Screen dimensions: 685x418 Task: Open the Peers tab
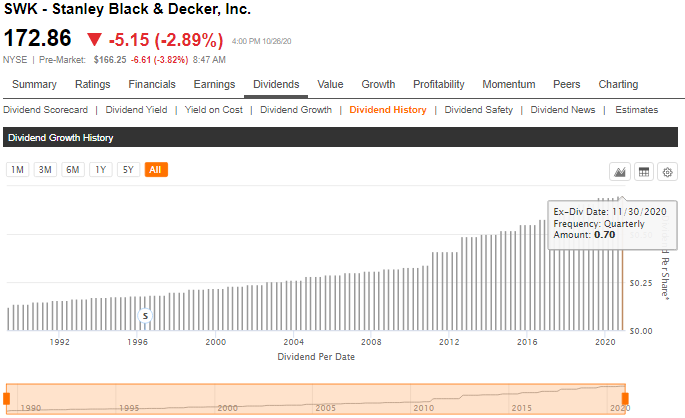tap(567, 84)
